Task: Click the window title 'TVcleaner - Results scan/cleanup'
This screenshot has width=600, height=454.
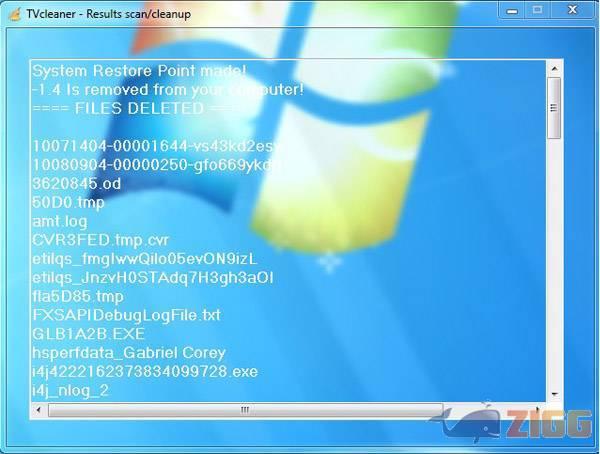Action: 108,14
